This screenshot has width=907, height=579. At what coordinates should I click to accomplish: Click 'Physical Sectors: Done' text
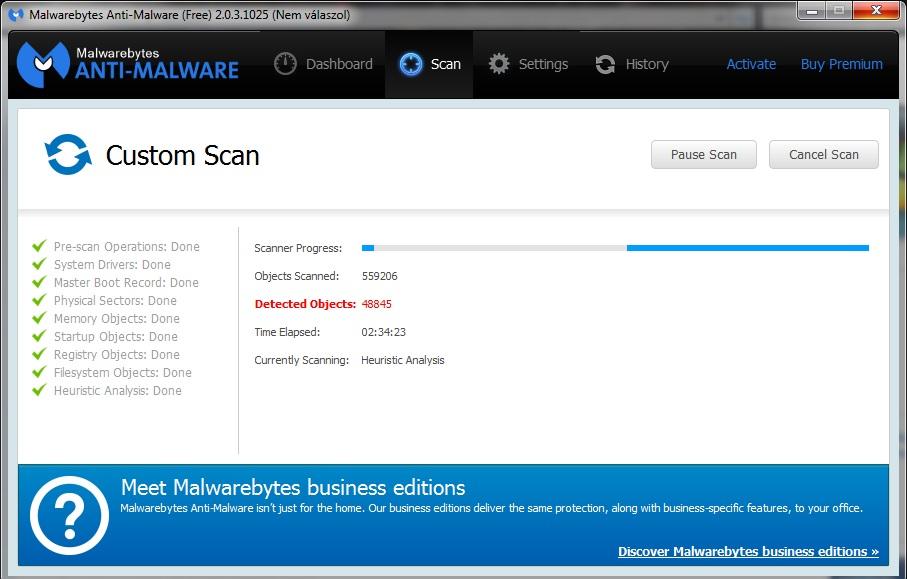click(115, 300)
